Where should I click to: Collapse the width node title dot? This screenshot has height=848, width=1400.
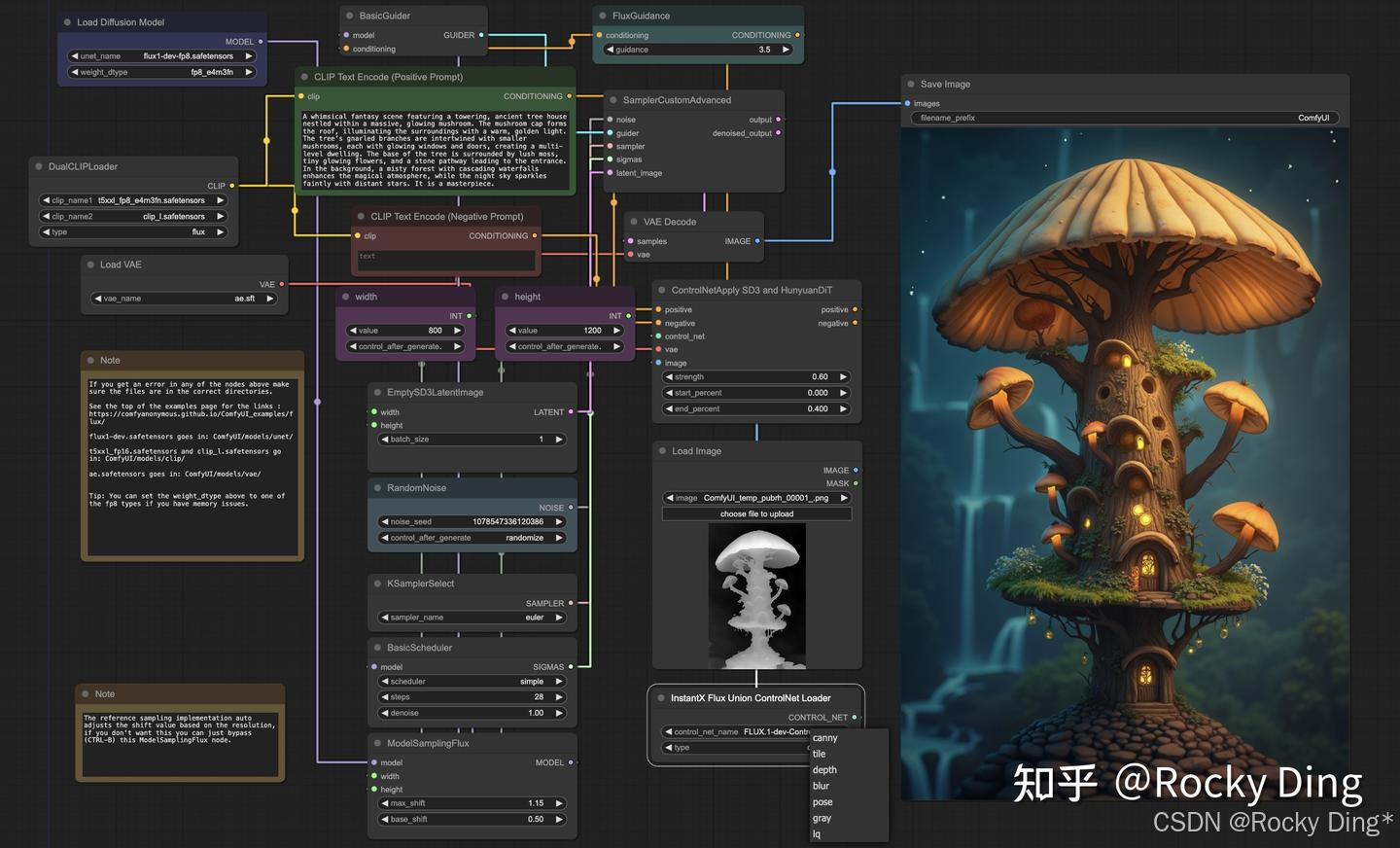(x=345, y=297)
